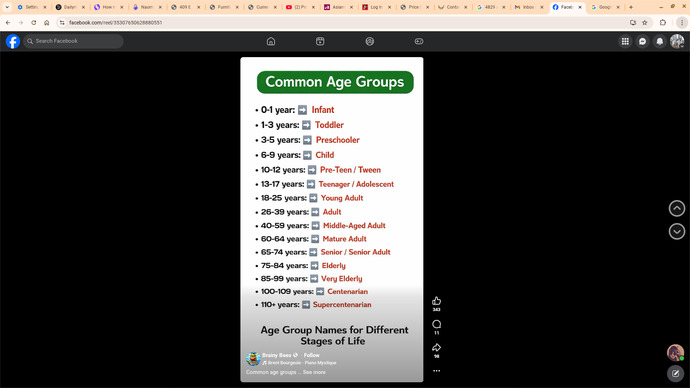Open the install app icon in address bar
Viewport: 690px width, 388px height.
click(x=633, y=22)
